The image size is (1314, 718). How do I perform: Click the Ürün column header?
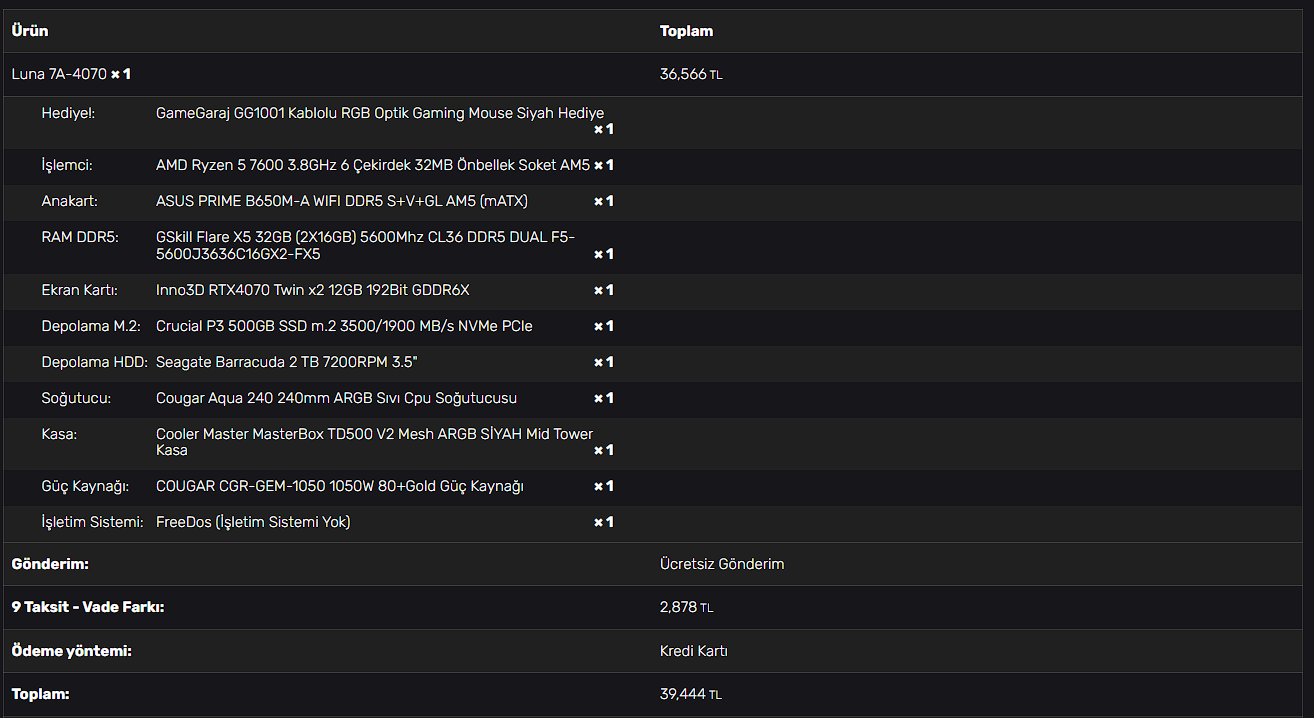pyautogui.click(x=29, y=31)
